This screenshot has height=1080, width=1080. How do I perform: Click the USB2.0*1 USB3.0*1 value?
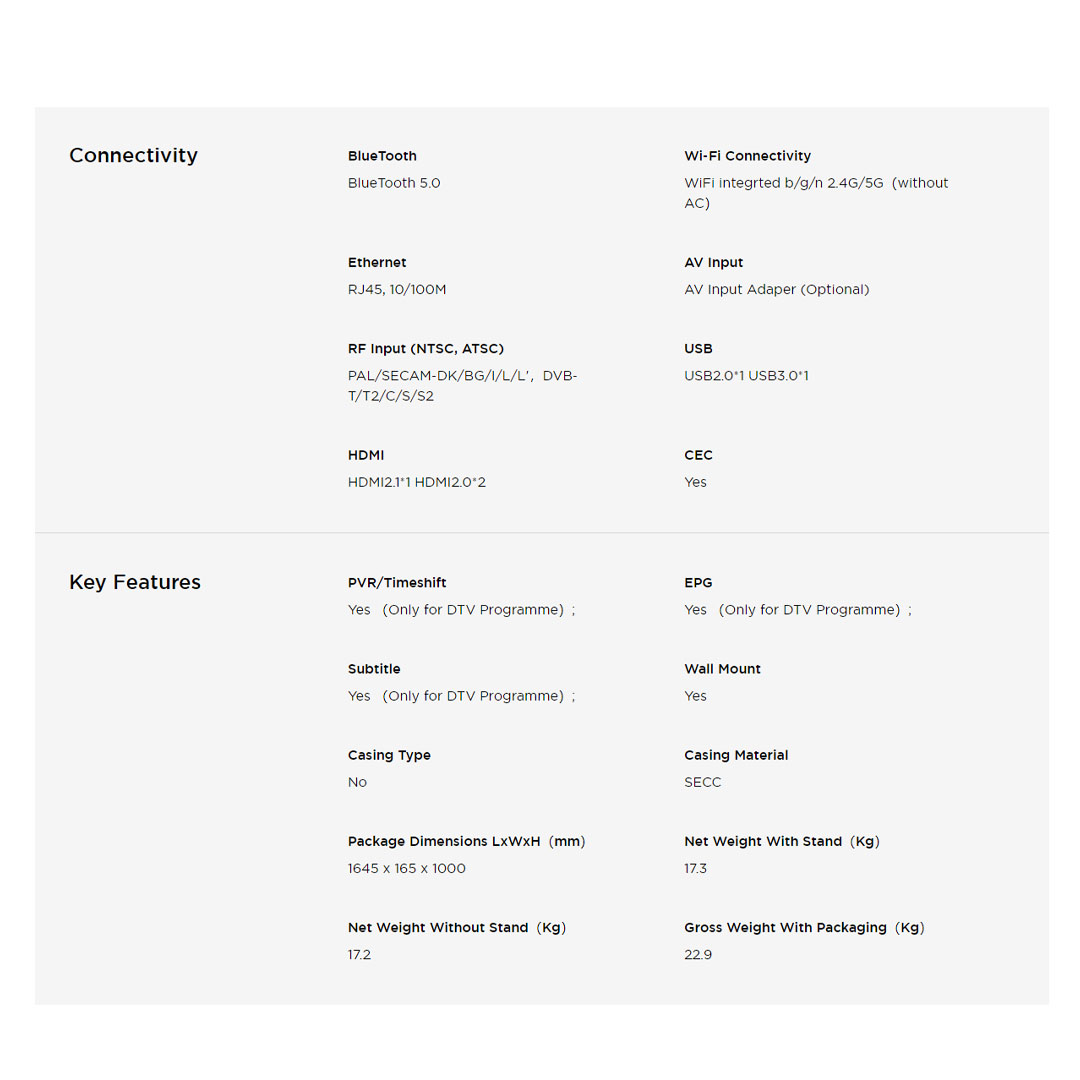pos(746,376)
